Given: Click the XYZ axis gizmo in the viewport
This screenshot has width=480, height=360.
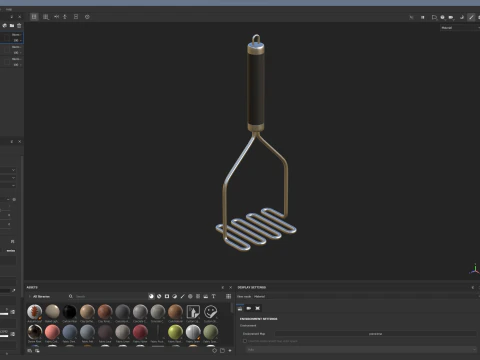Looking at the screenshot, I should coord(474,269).
